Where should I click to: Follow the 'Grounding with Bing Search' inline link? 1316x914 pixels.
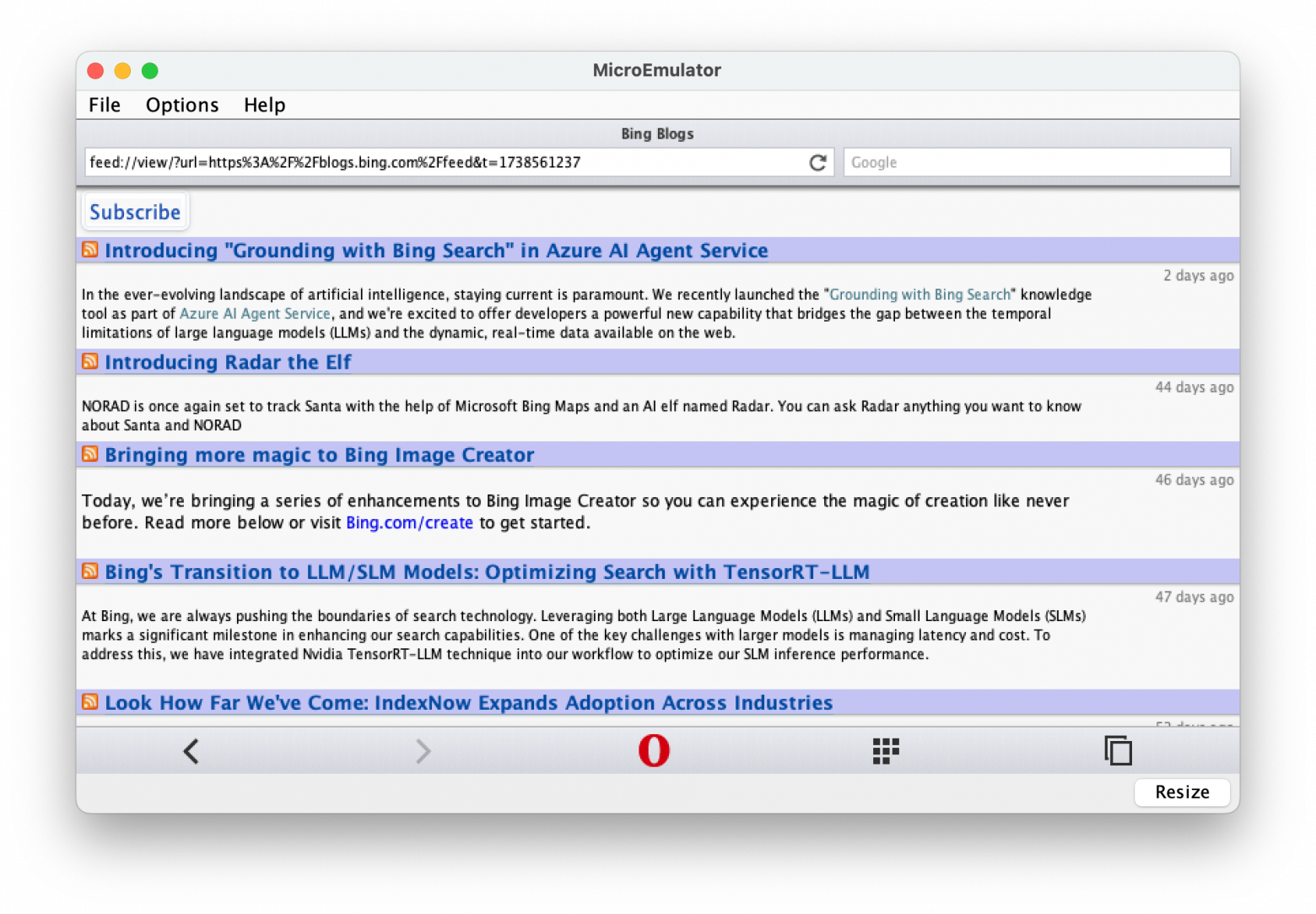[x=920, y=295]
